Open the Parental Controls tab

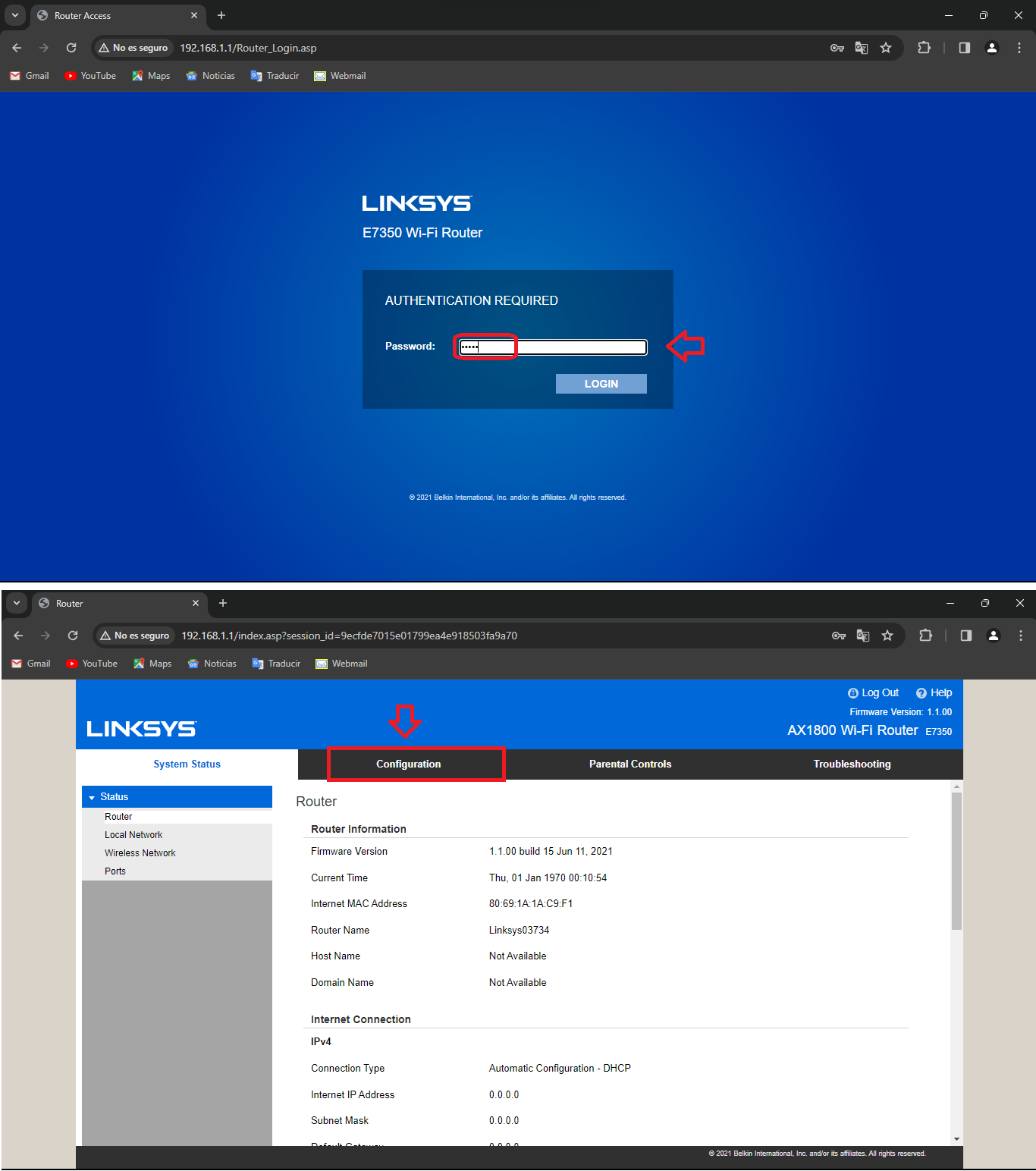pos(630,764)
